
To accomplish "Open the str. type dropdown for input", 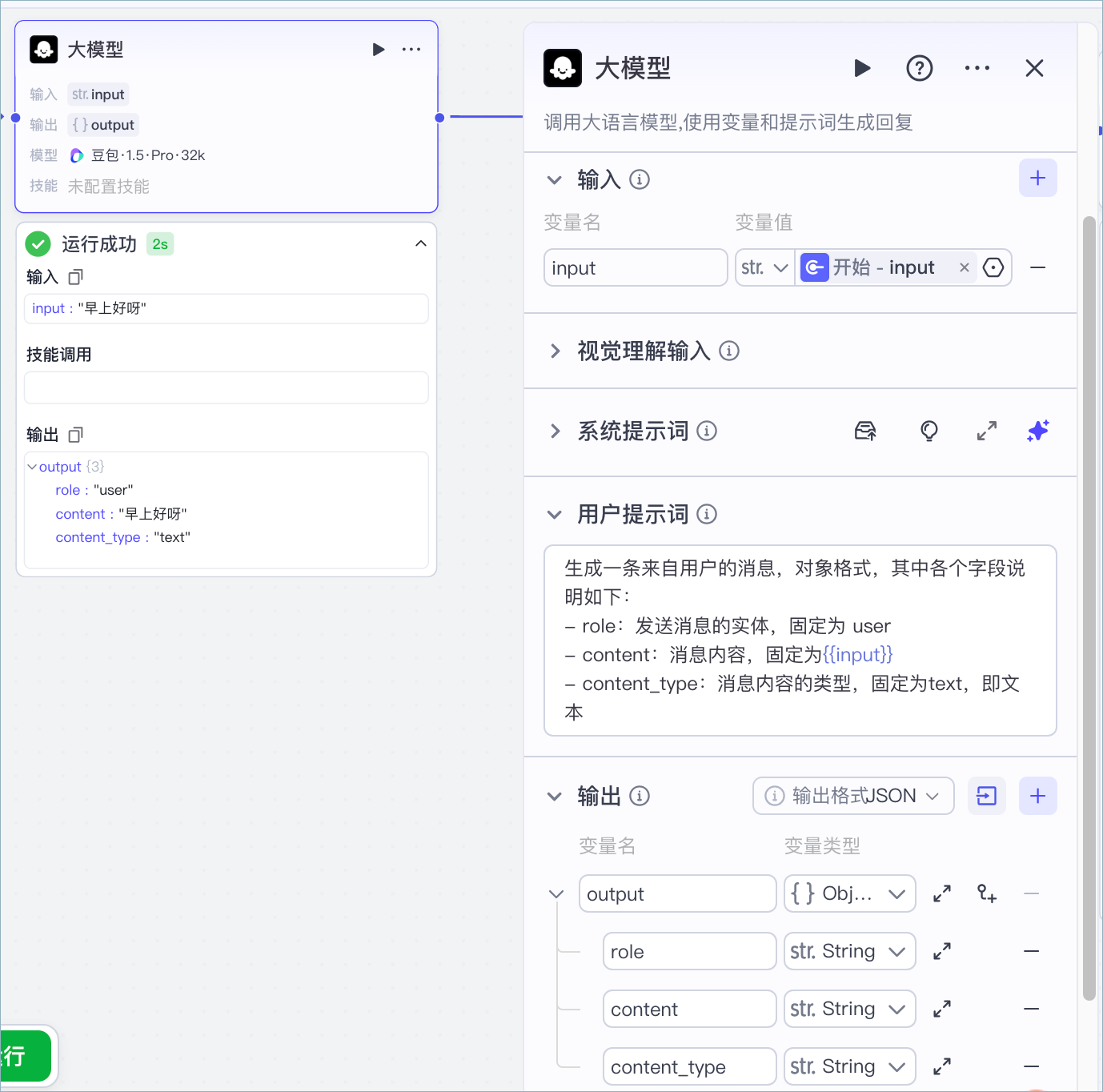I will click(764, 267).
